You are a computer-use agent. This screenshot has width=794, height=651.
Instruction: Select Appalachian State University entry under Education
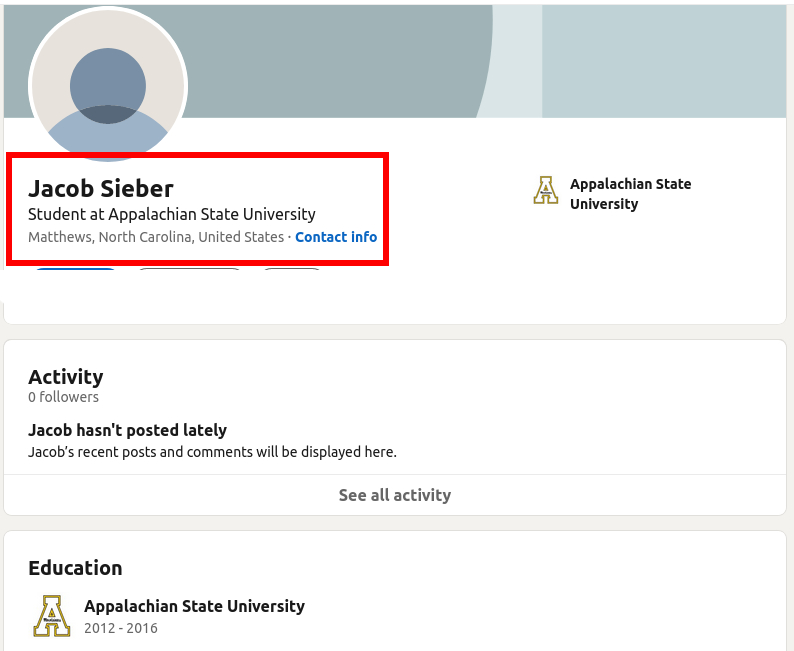pos(194,606)
